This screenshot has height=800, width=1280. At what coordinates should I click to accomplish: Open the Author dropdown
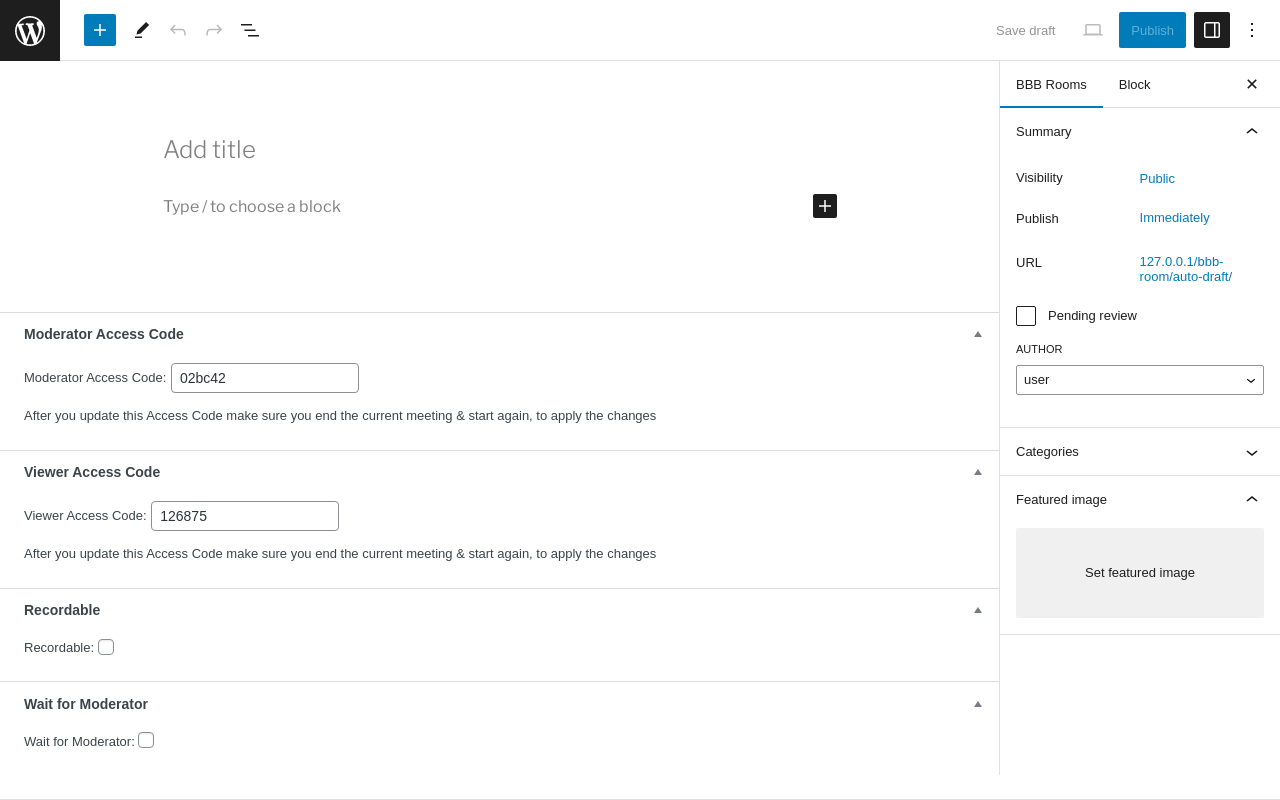point(1140,380)
